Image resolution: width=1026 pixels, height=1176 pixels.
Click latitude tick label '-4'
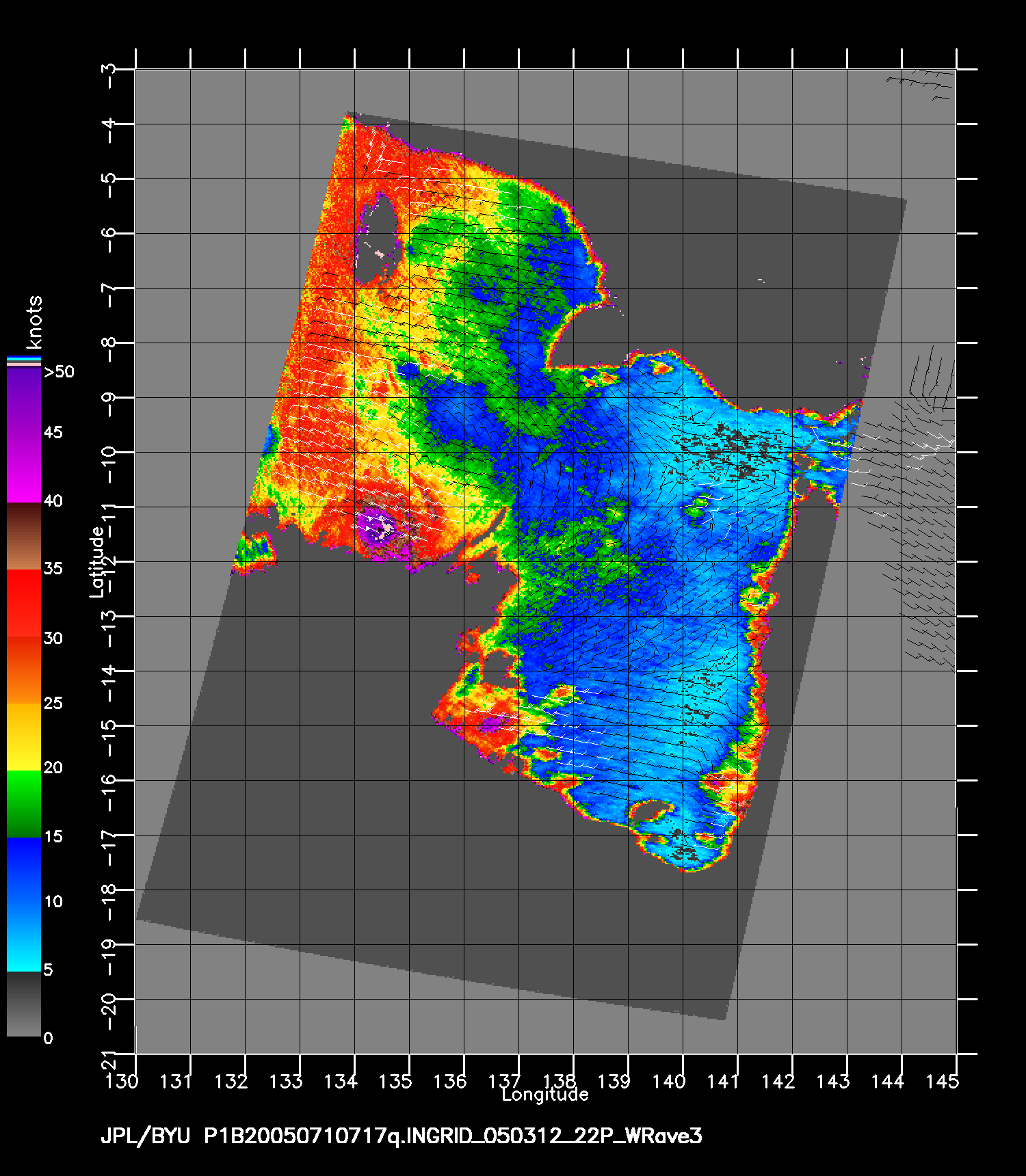click(x=108, y=129)
